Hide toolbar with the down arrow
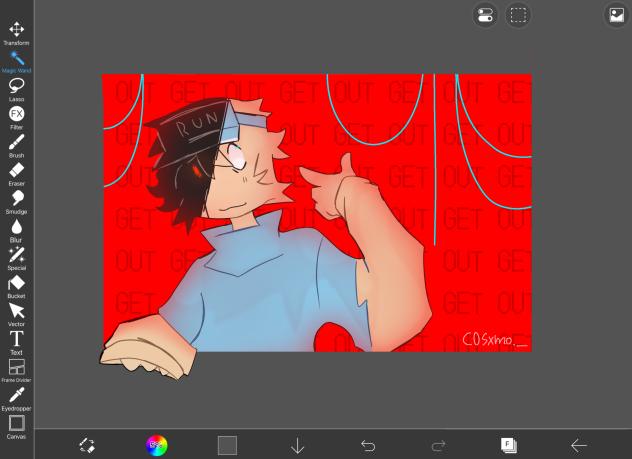Viewport: 632px width, 459px height. coord(297,445)
